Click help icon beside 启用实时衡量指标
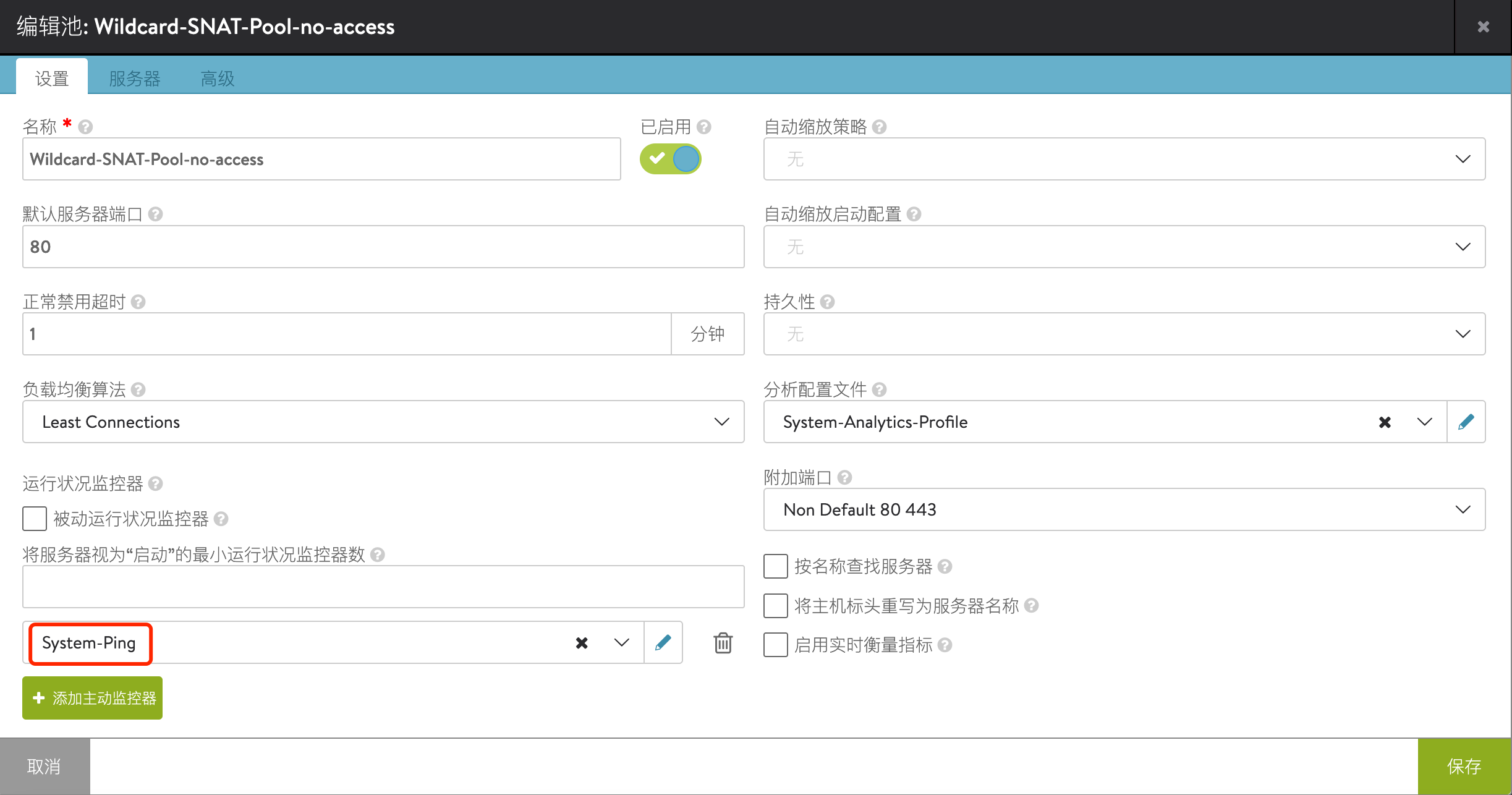This screenshot has width=1512, height=795. (945, 645)
